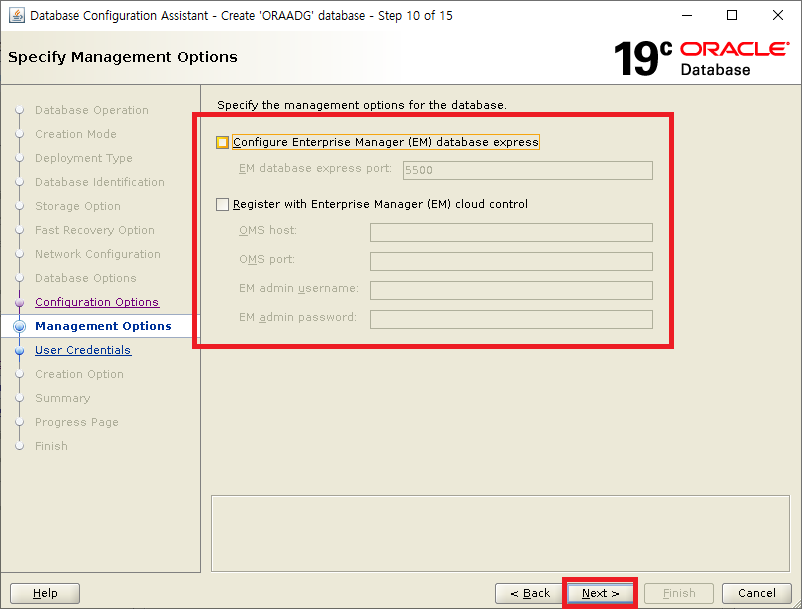Enable Configure Enterprise Manager database express checkbox
802x609 pixels.
(222, 142)
